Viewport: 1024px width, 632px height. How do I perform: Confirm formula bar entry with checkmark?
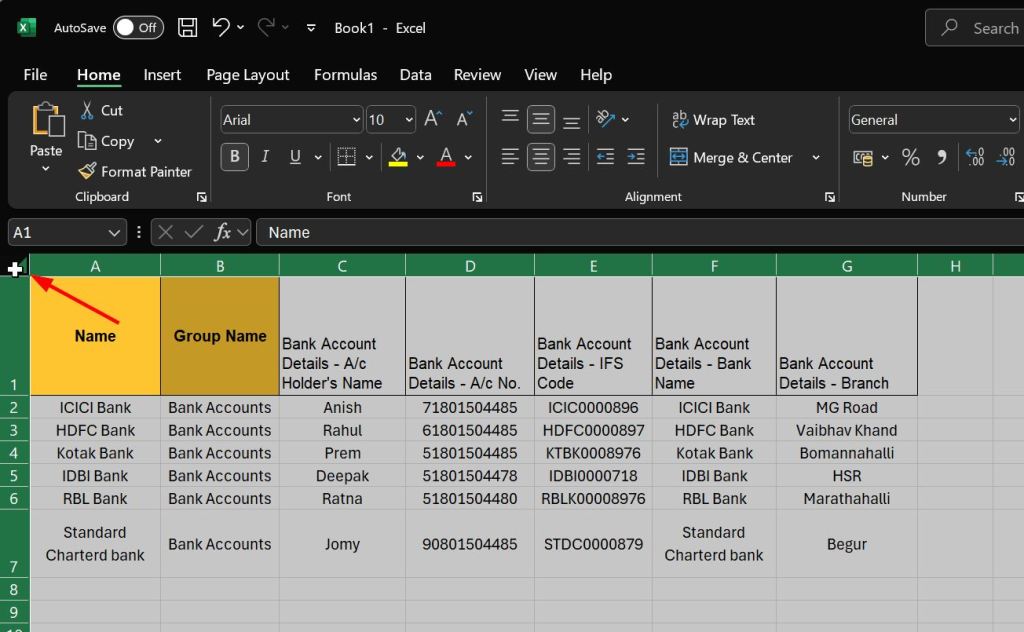193,232
